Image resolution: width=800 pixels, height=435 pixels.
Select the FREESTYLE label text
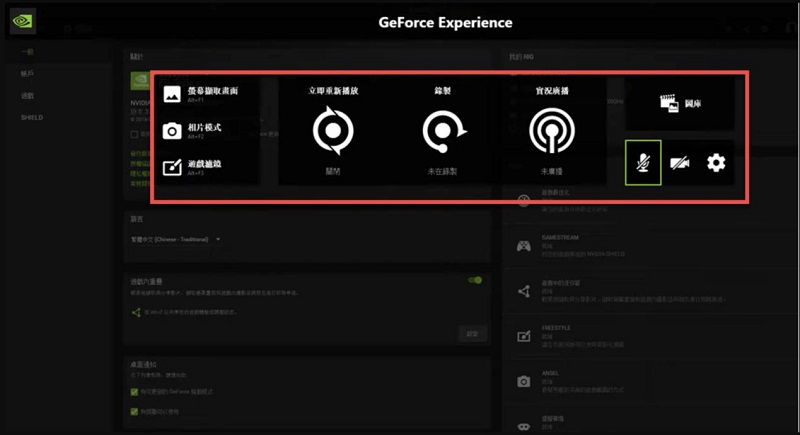coord(556,328)
